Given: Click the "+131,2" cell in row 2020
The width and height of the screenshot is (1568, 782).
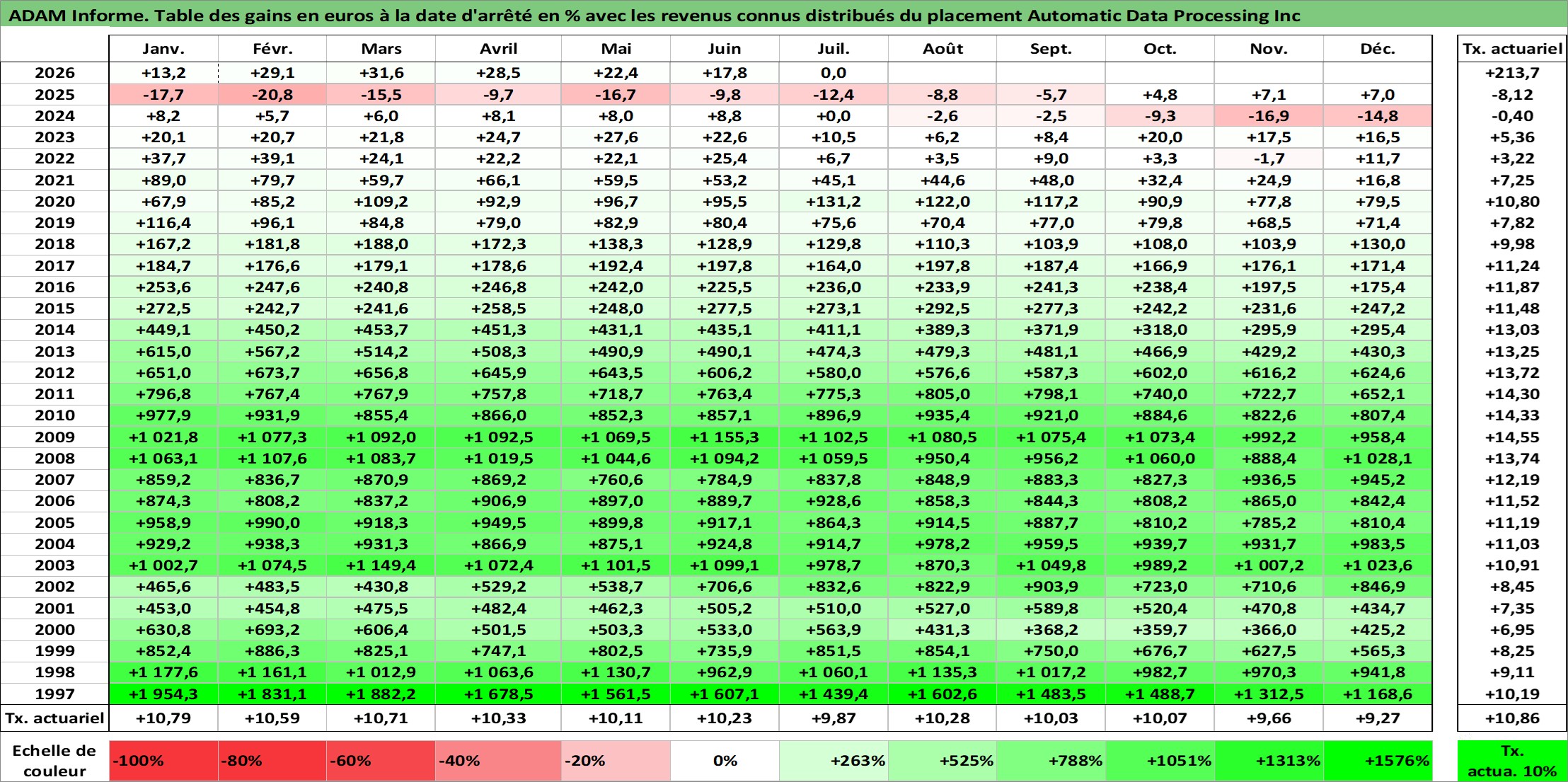Looking at the screenshot, I should (x=834, y=202).
